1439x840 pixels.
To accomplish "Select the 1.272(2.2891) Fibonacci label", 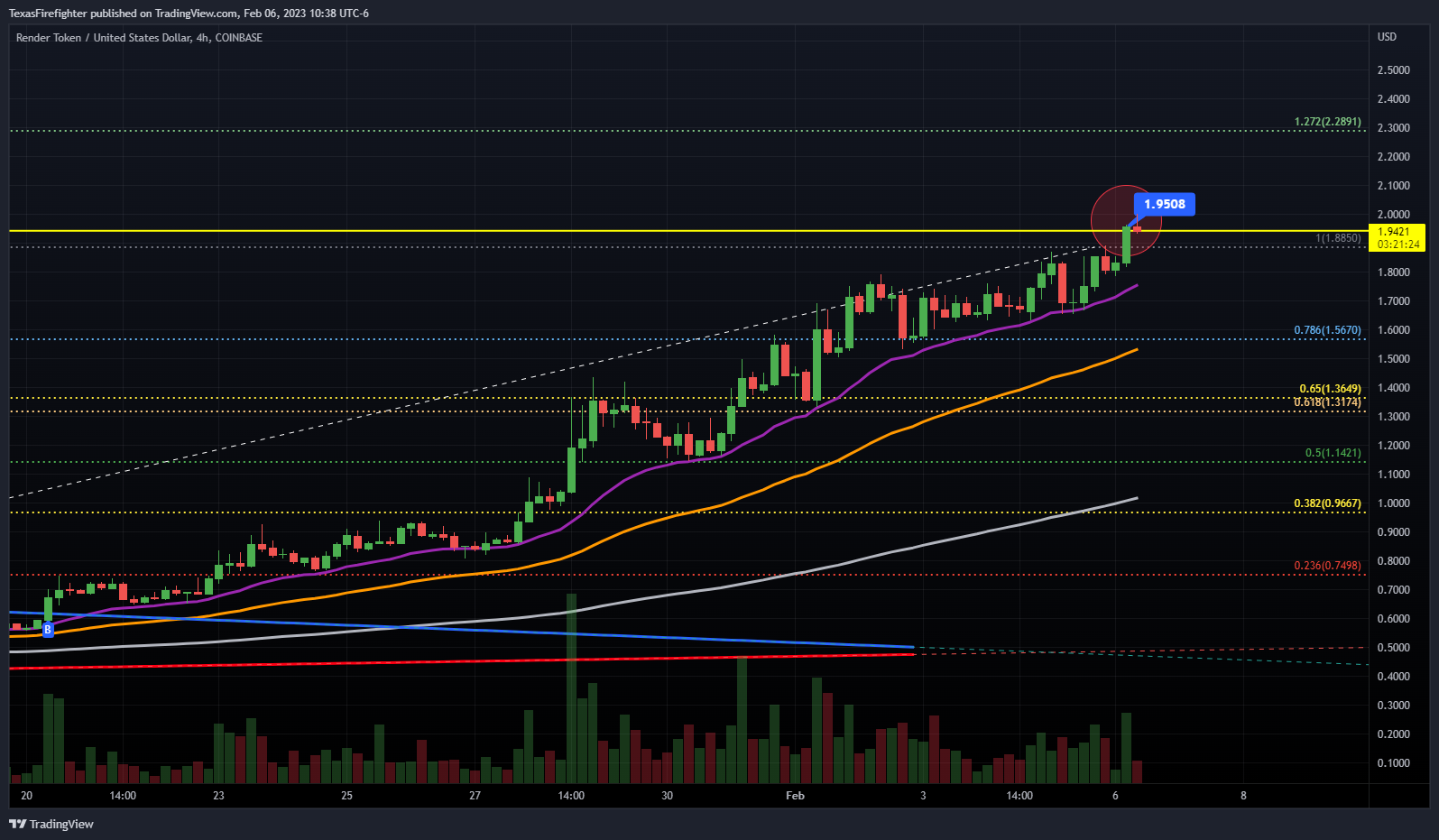I will [x=1327, y=122].
